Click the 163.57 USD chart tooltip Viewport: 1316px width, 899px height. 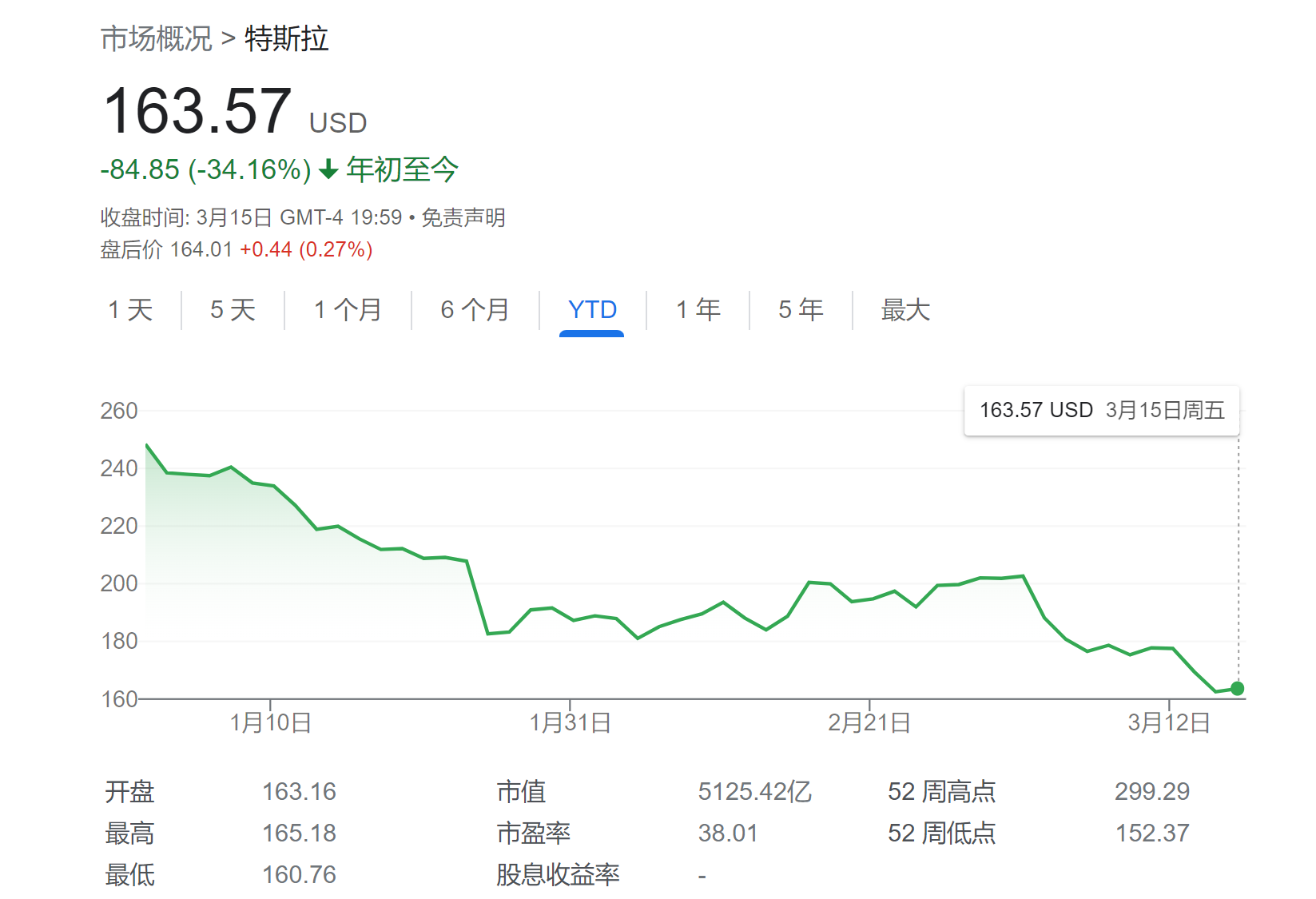pos(1102,411)
